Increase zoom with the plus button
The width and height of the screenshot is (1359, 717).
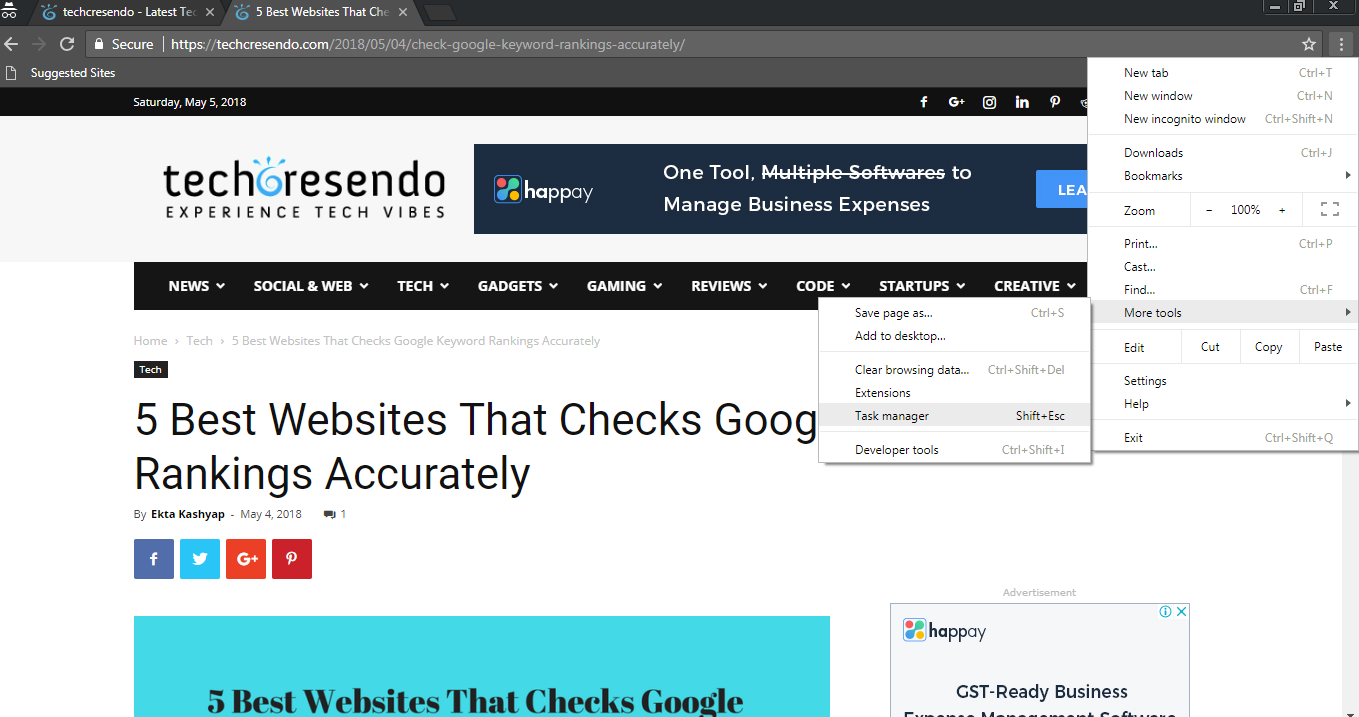[x=1282, y=210]
